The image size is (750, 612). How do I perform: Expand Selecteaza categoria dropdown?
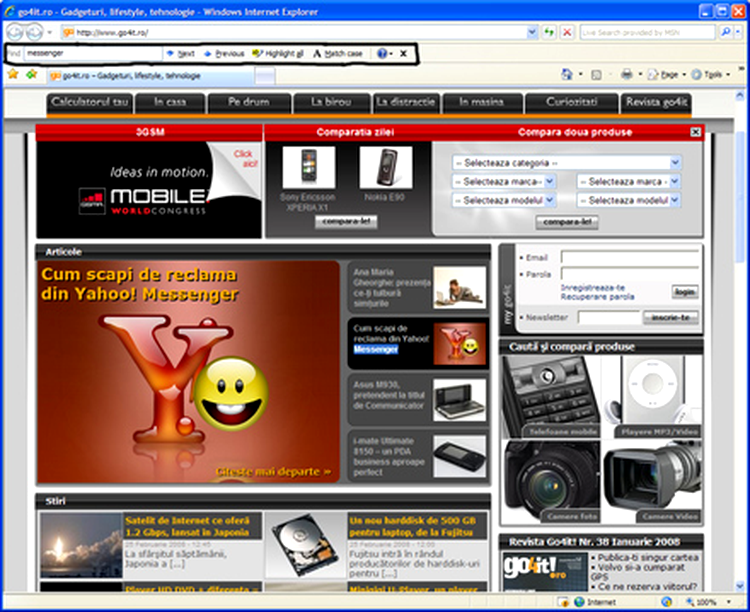[x=567, y=163]
